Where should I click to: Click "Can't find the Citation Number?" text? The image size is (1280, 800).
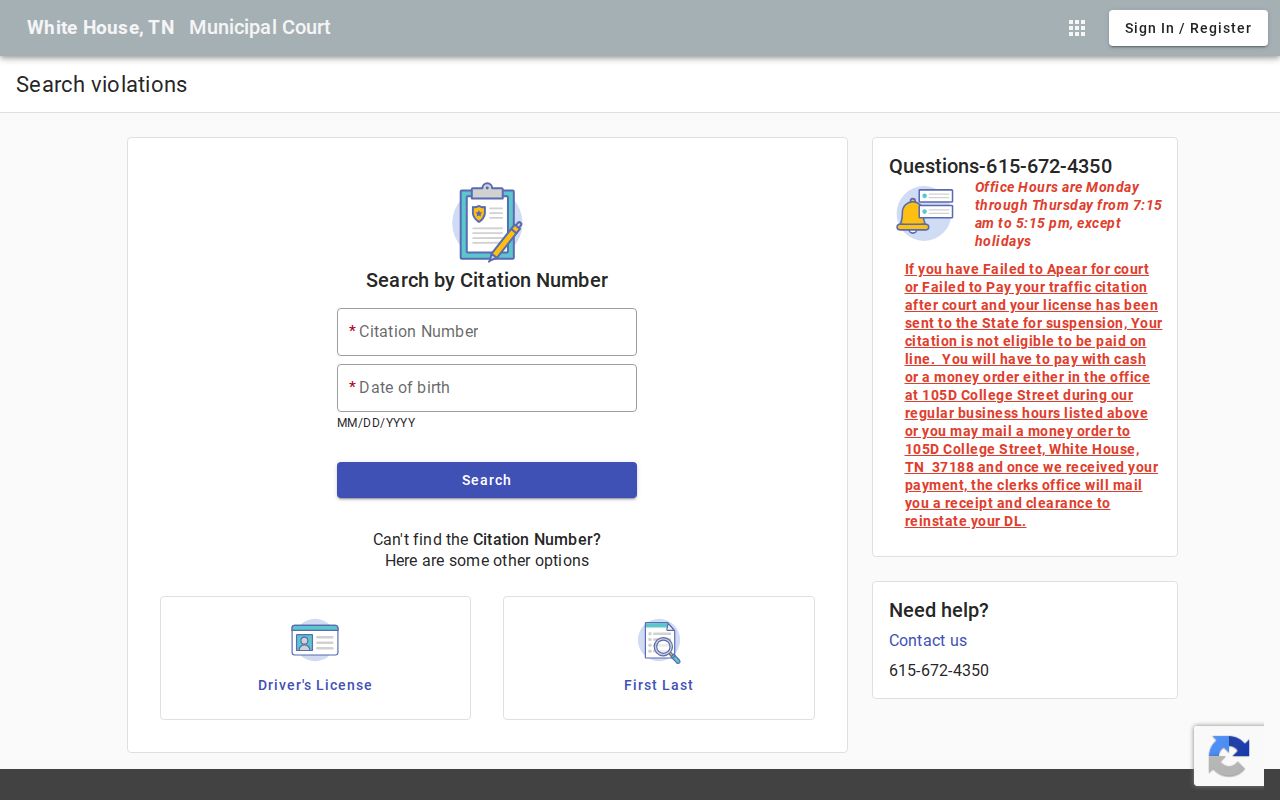(x=487, y=539)
